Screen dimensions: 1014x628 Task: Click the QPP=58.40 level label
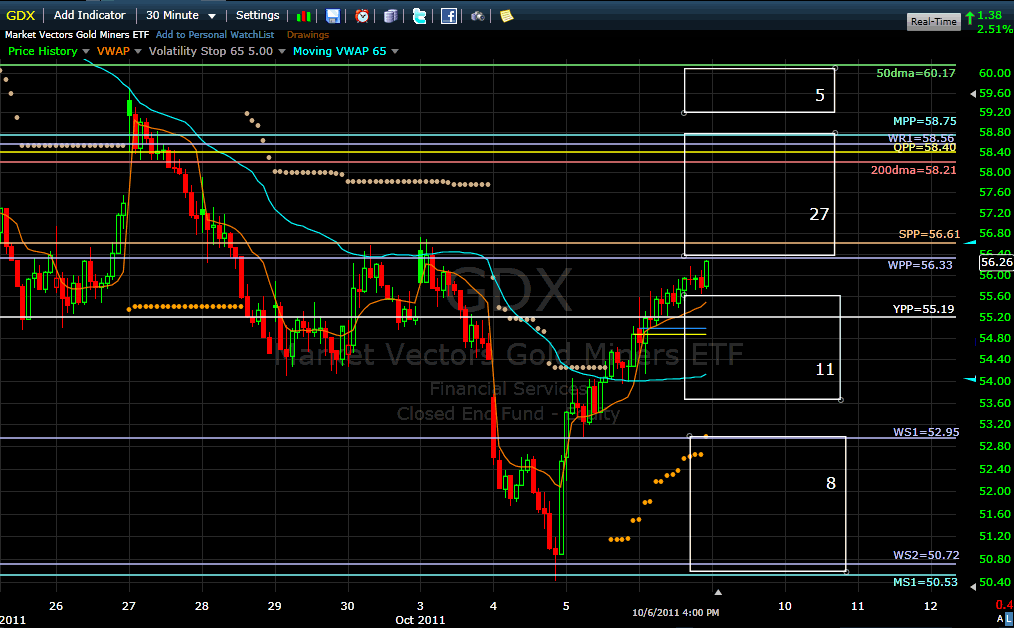[x=925, y=147]
